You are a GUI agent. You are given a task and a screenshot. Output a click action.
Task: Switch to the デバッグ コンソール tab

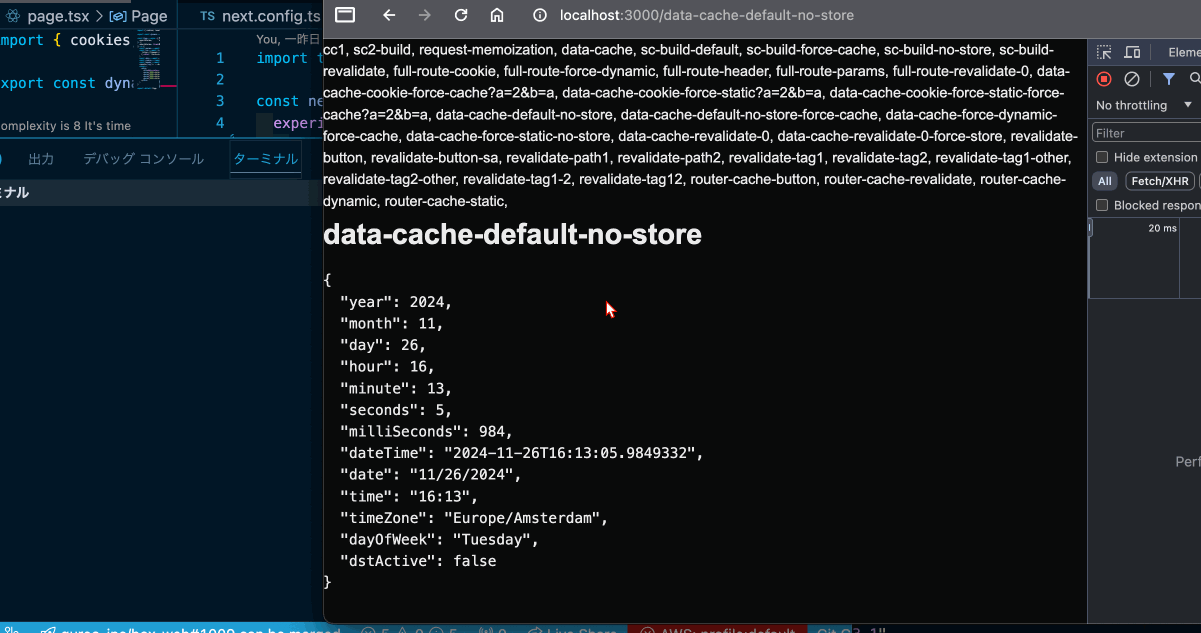(143, 159)
